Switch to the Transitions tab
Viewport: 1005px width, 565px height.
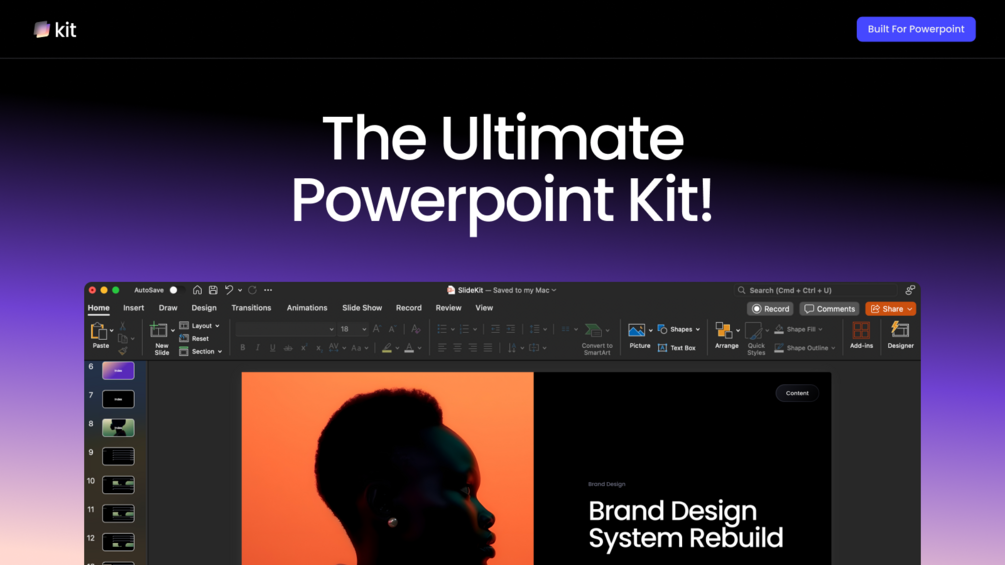251,308
